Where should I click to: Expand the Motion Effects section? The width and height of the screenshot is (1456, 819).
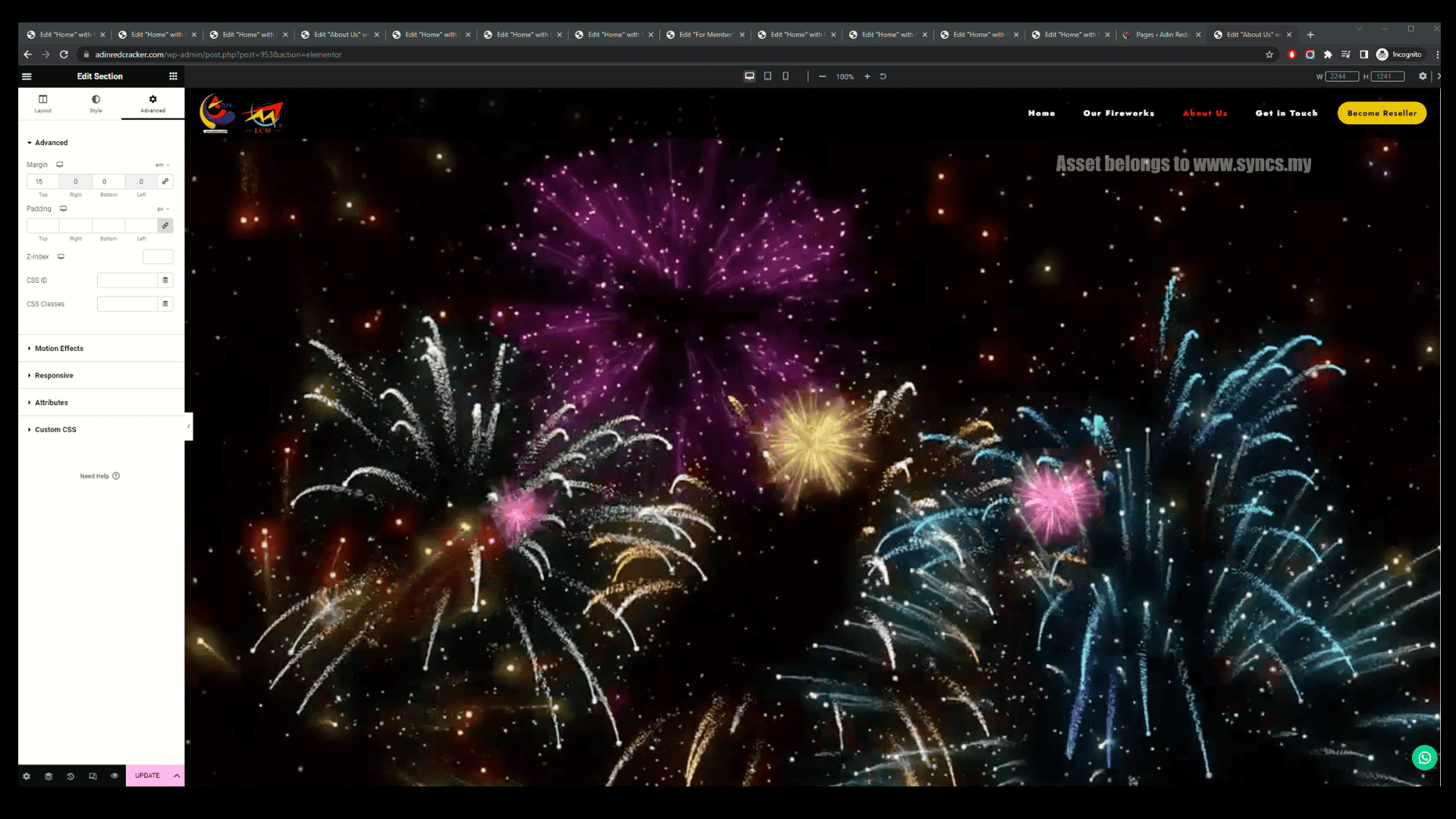tap(101, 348)
